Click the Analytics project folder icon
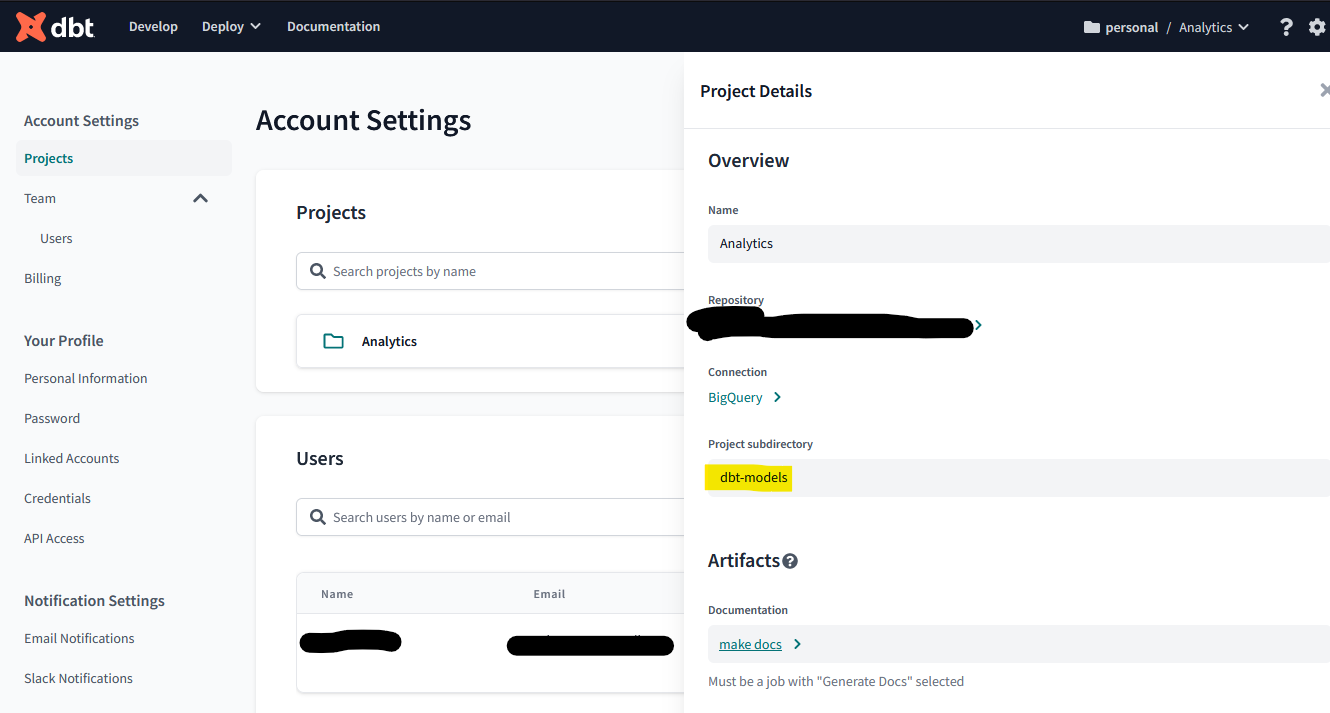This screenshot has height=713, width=1330. click(333, 341)
